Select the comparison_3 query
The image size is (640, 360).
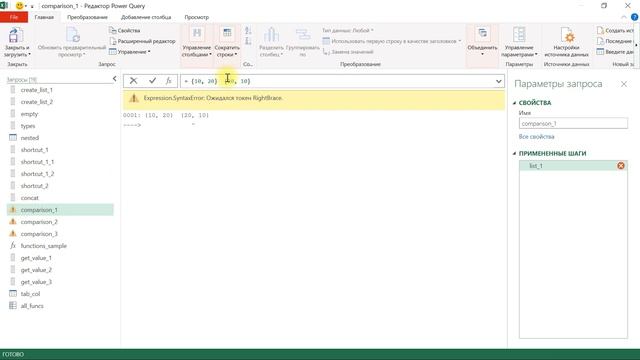60,234
